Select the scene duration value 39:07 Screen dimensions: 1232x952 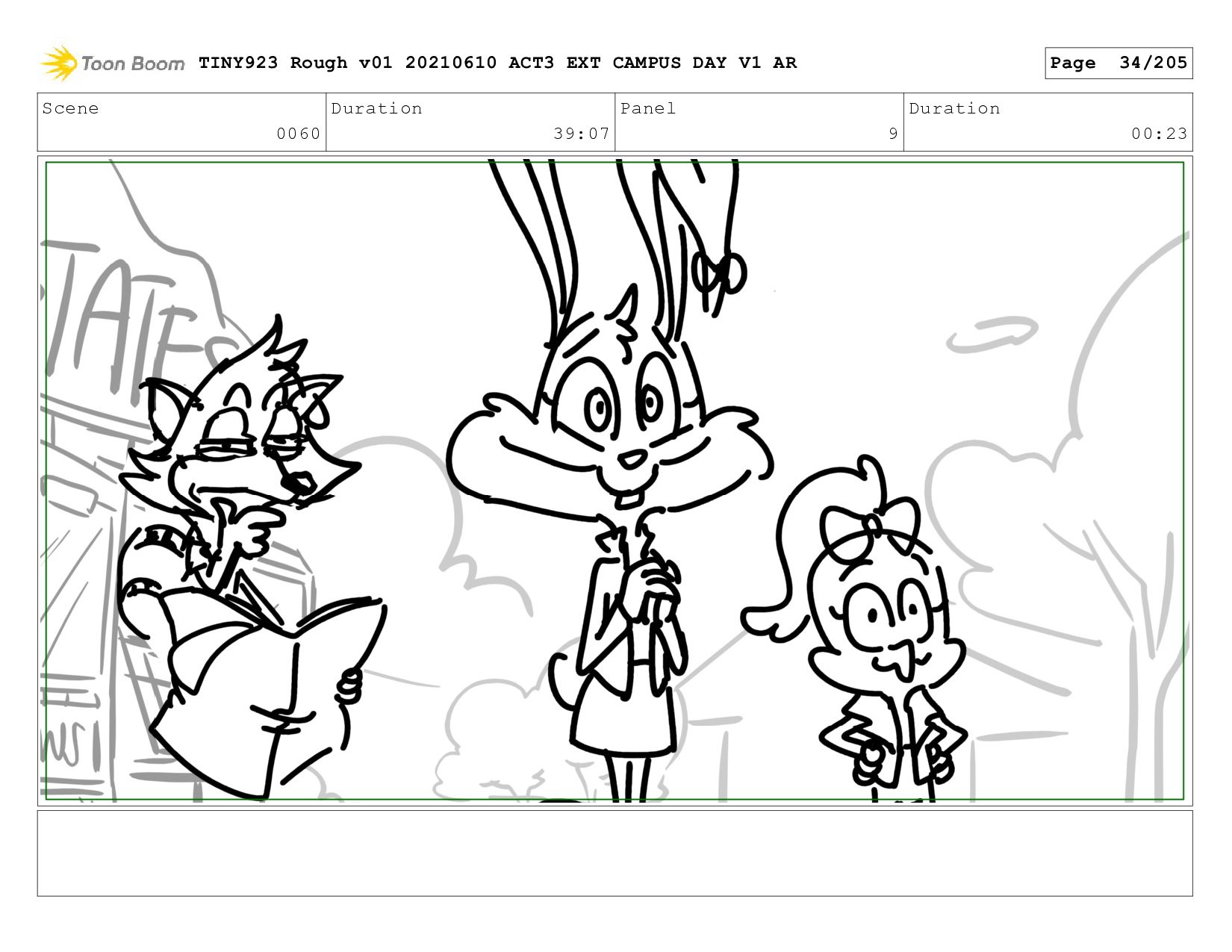click(x=582, y=134)
